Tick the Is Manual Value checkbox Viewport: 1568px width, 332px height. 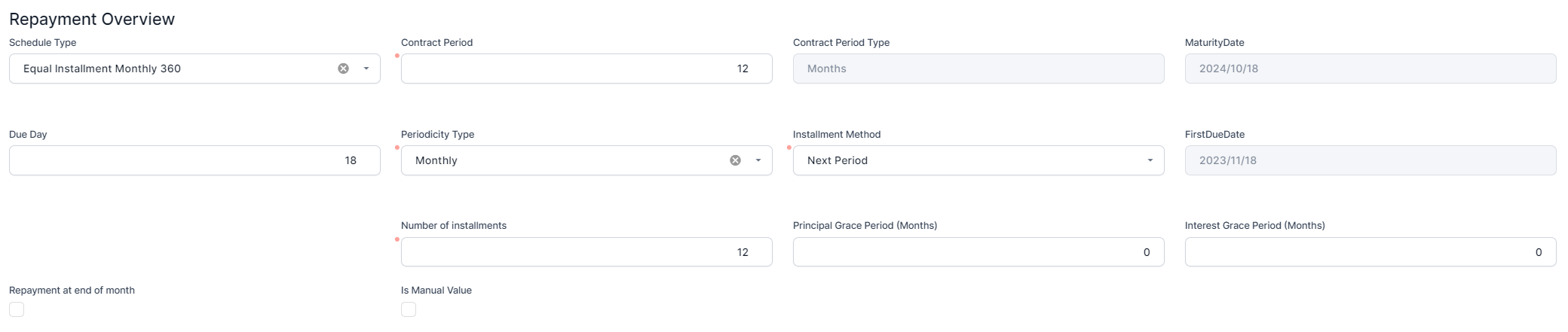pos(409,309)
